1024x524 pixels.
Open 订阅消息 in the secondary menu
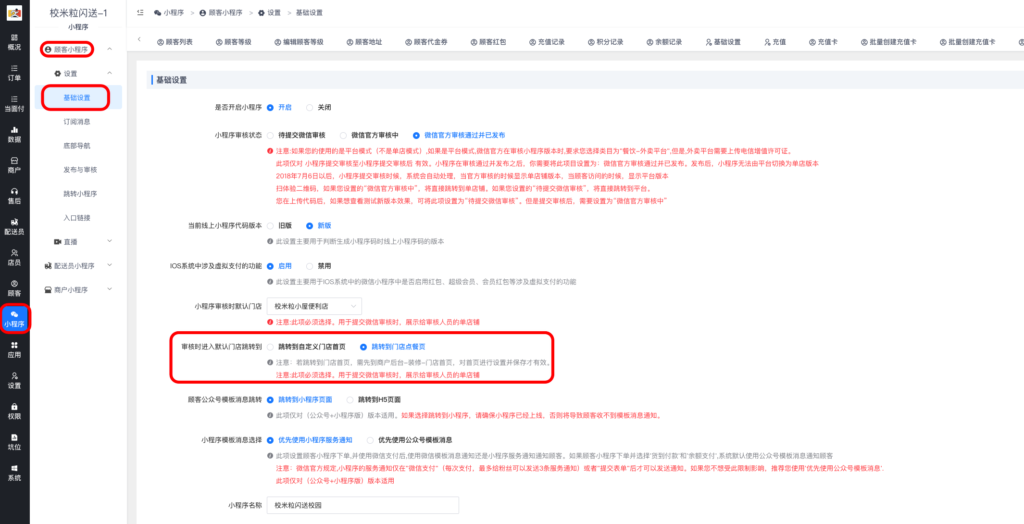click(76, 122)
